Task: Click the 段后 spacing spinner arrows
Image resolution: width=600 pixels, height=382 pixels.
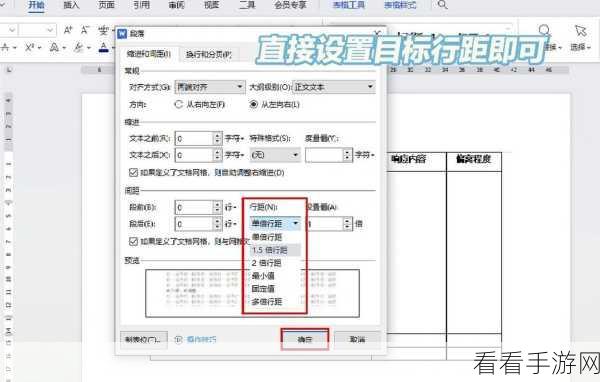Action: point(217,224)
